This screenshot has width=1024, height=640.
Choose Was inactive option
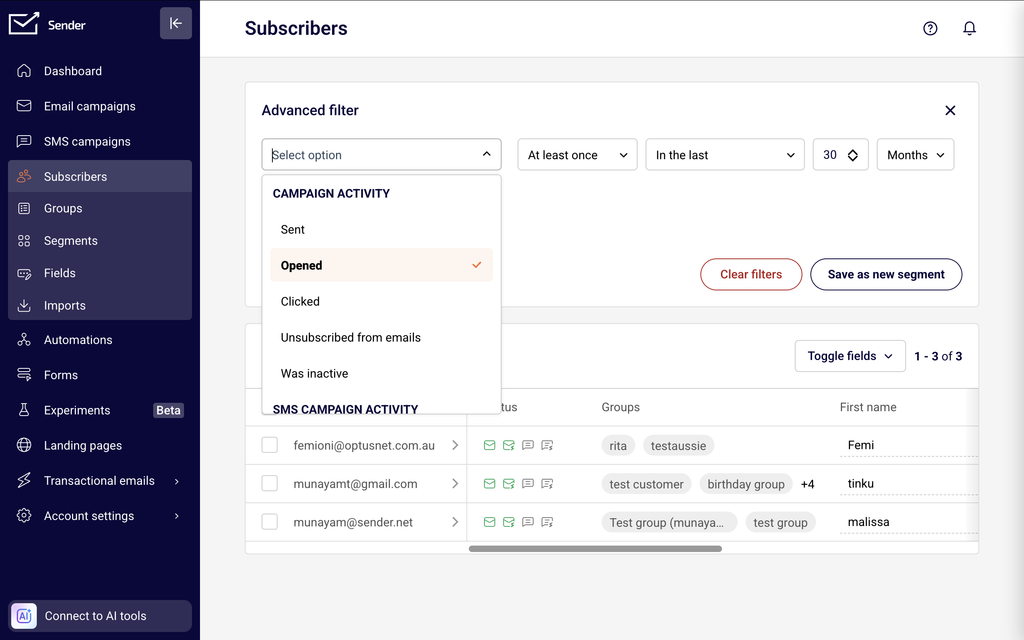click(x=381, y=373)
